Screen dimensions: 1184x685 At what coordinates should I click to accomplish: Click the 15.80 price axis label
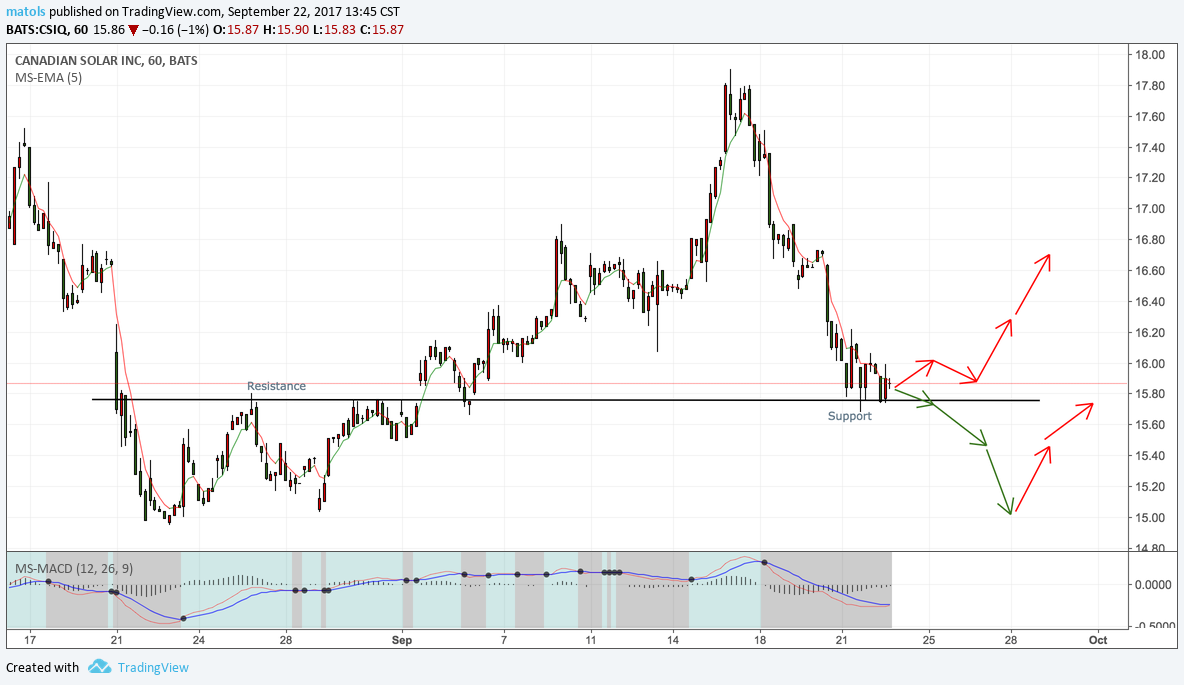[x=1149, y=394]
